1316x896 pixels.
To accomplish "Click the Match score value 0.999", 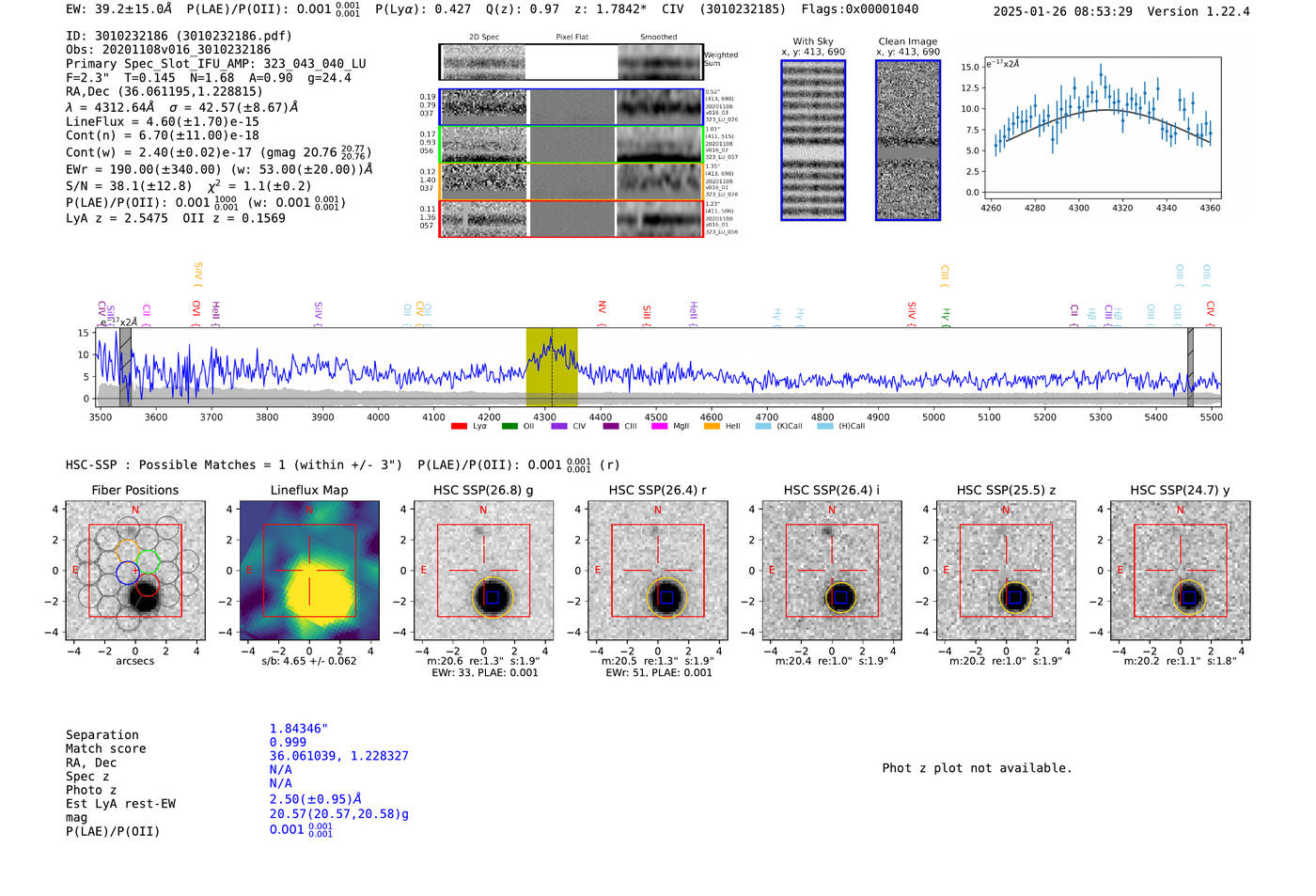I will tap(288, 742).
